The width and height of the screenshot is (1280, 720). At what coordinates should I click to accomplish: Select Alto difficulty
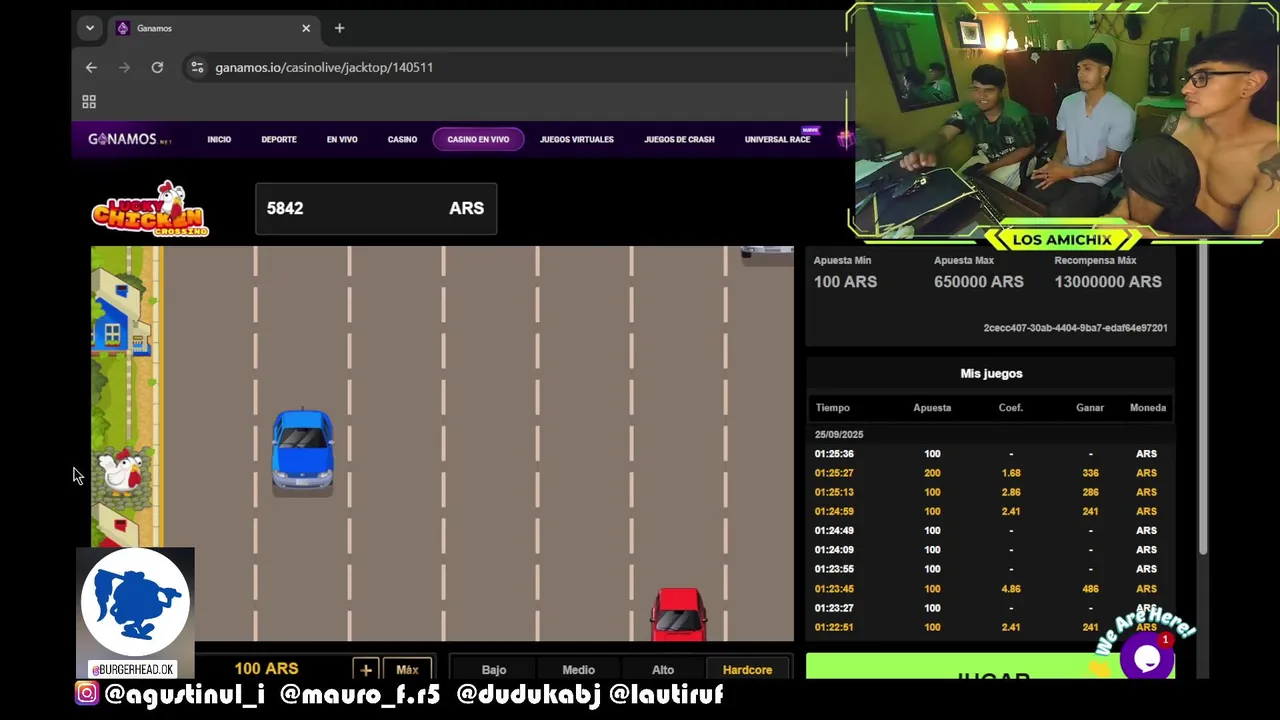(x=663, y=669)
